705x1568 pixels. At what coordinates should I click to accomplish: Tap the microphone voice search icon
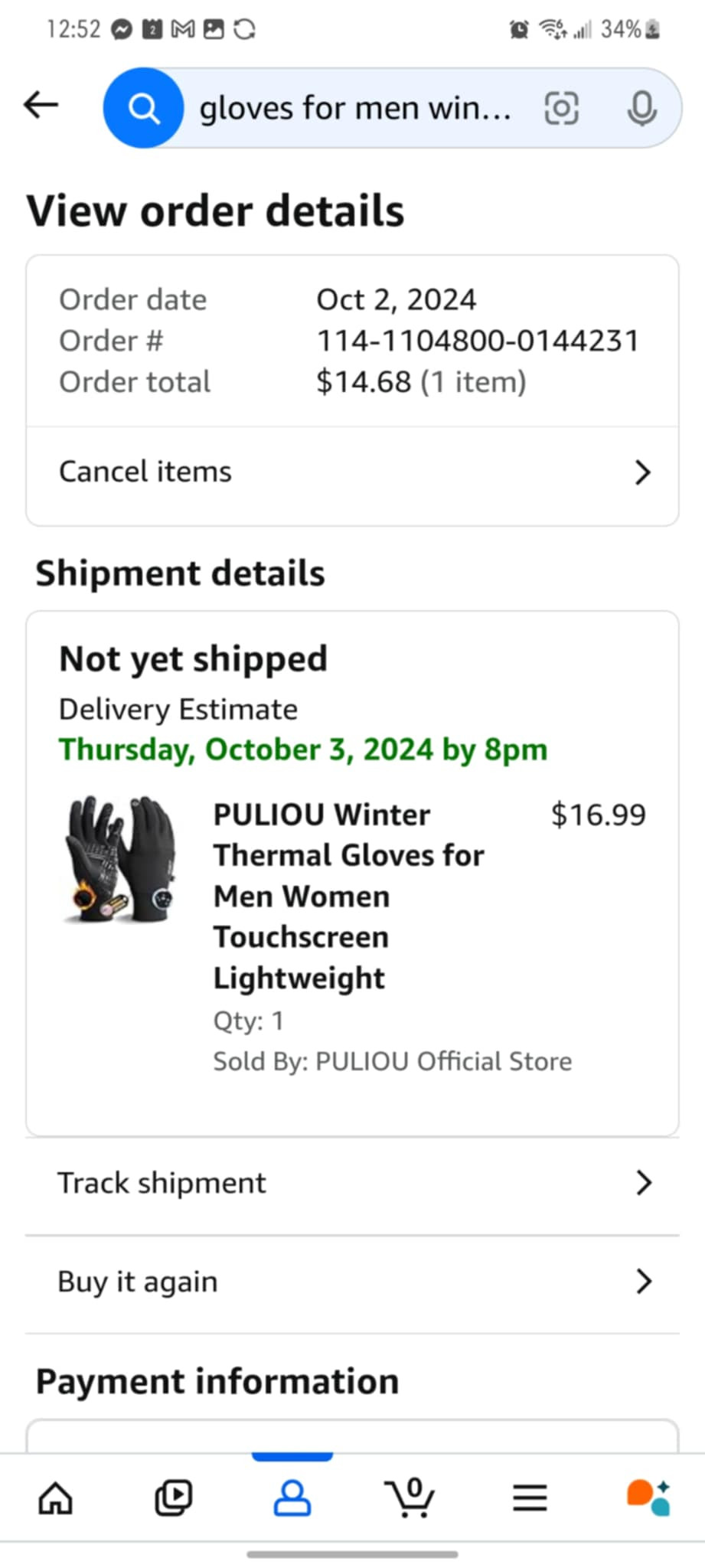(x=641, y=108)
